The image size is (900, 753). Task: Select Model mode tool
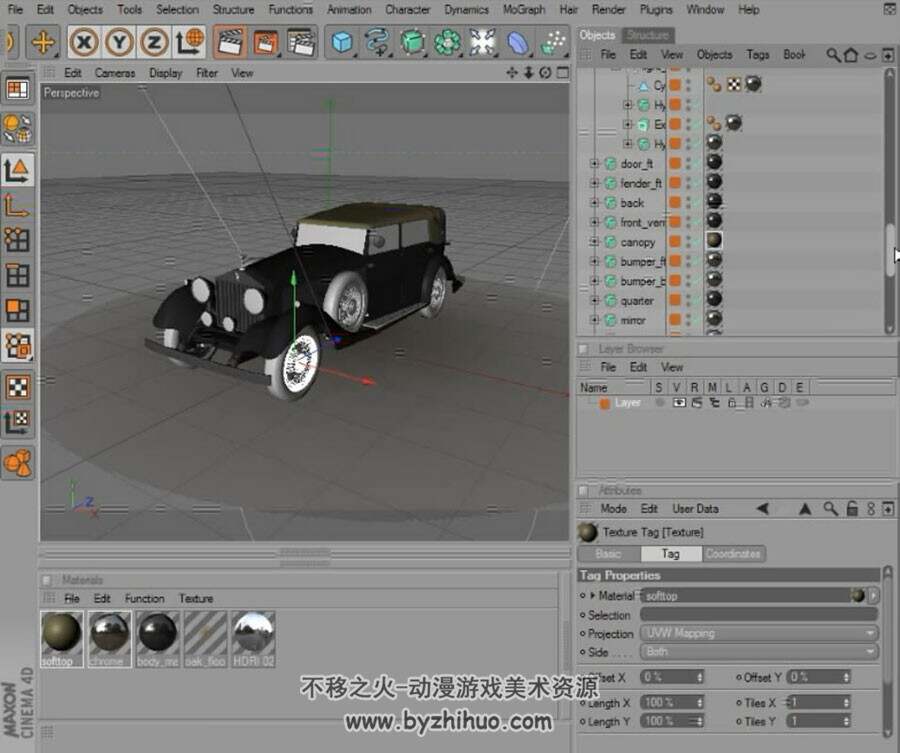click(x=17, y=170)
